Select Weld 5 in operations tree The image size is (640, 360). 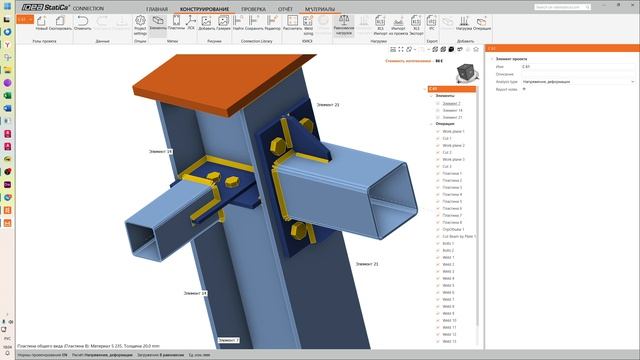[x=448, y=285]
